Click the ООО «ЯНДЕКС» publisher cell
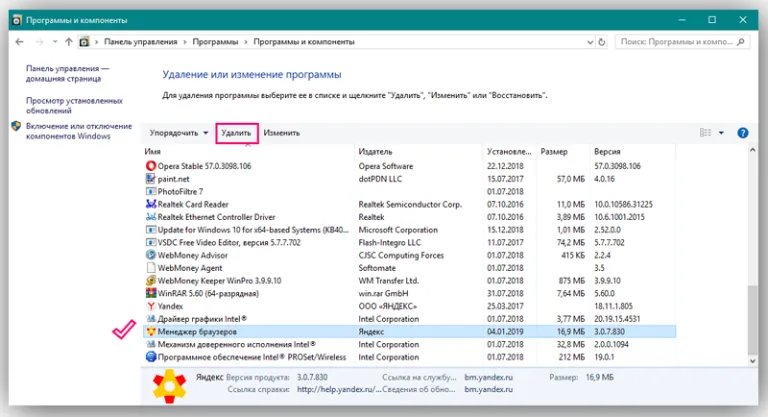Viewport: 768px width, 417px height. tap(387, 306)
